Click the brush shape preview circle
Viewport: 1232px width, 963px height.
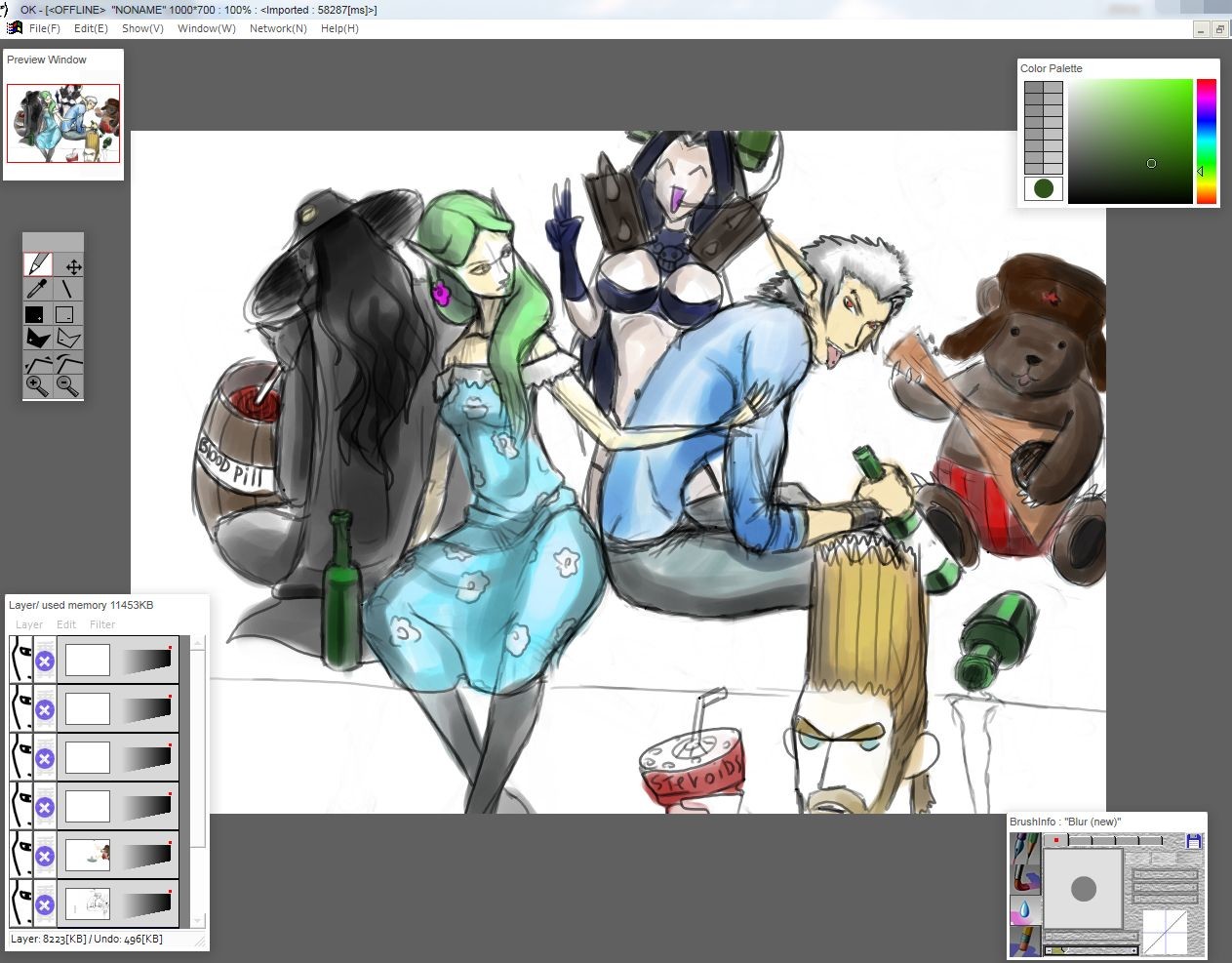[x=1084, y=889]
